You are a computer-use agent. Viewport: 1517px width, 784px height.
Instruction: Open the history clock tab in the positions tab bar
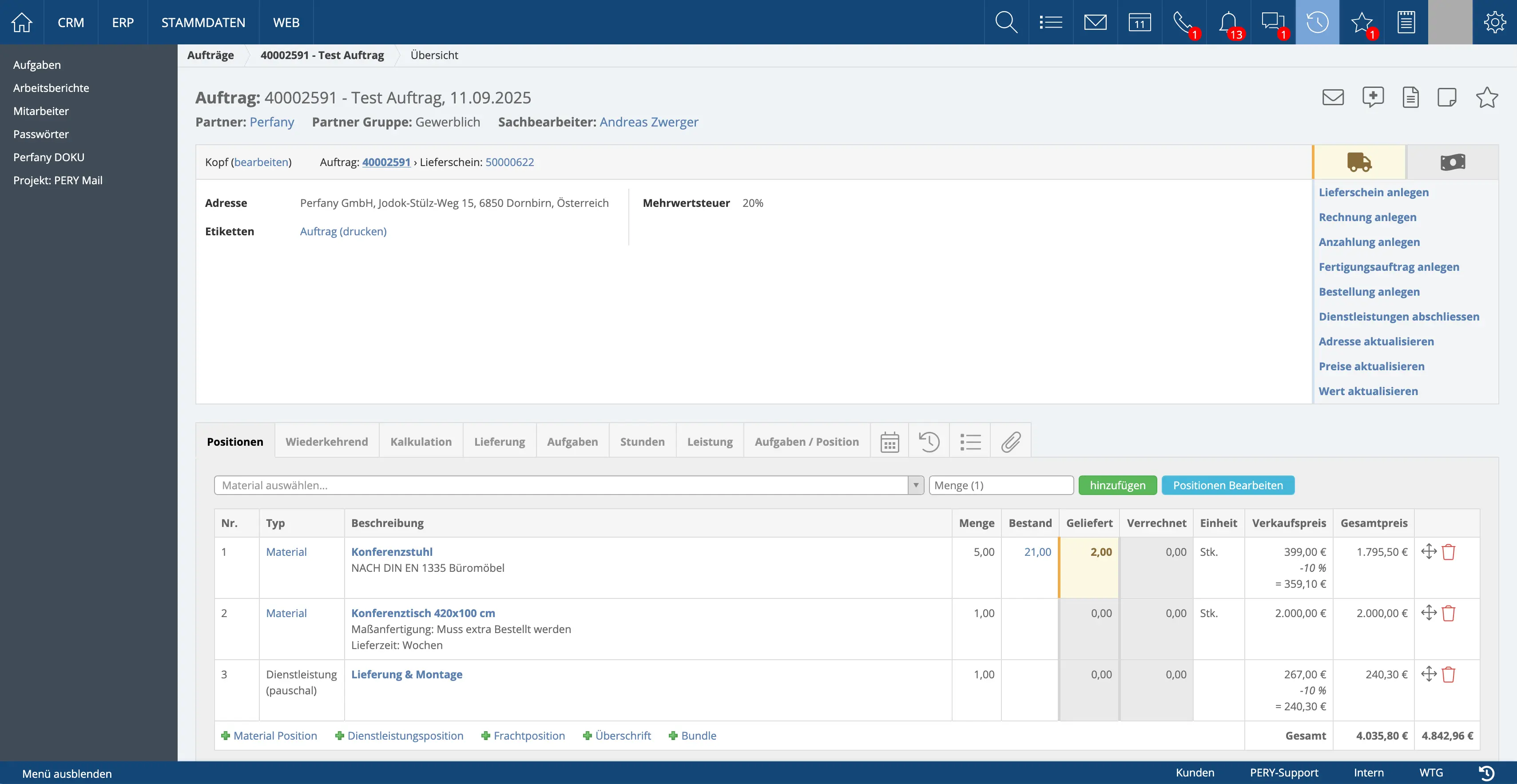pos(929,441)
